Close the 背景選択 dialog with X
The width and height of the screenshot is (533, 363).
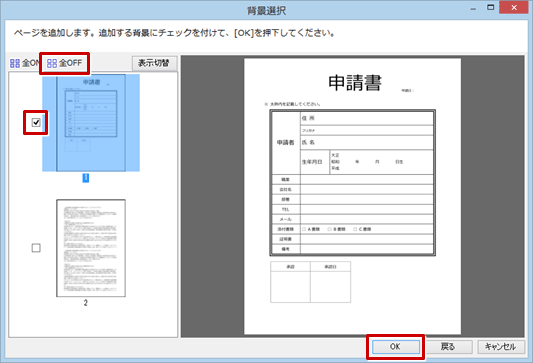pos(514,7)
